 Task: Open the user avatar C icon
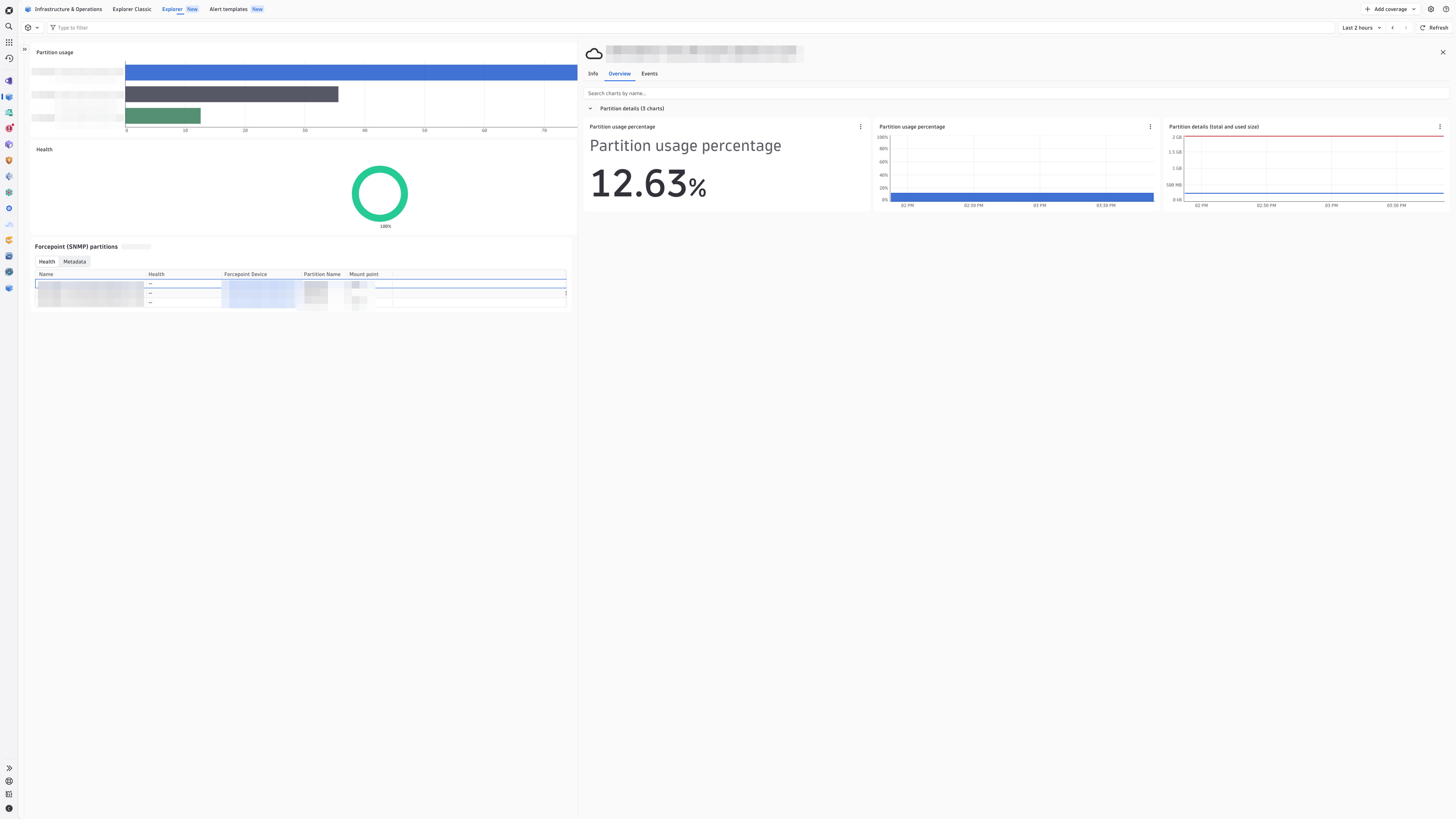pos(9,808)
